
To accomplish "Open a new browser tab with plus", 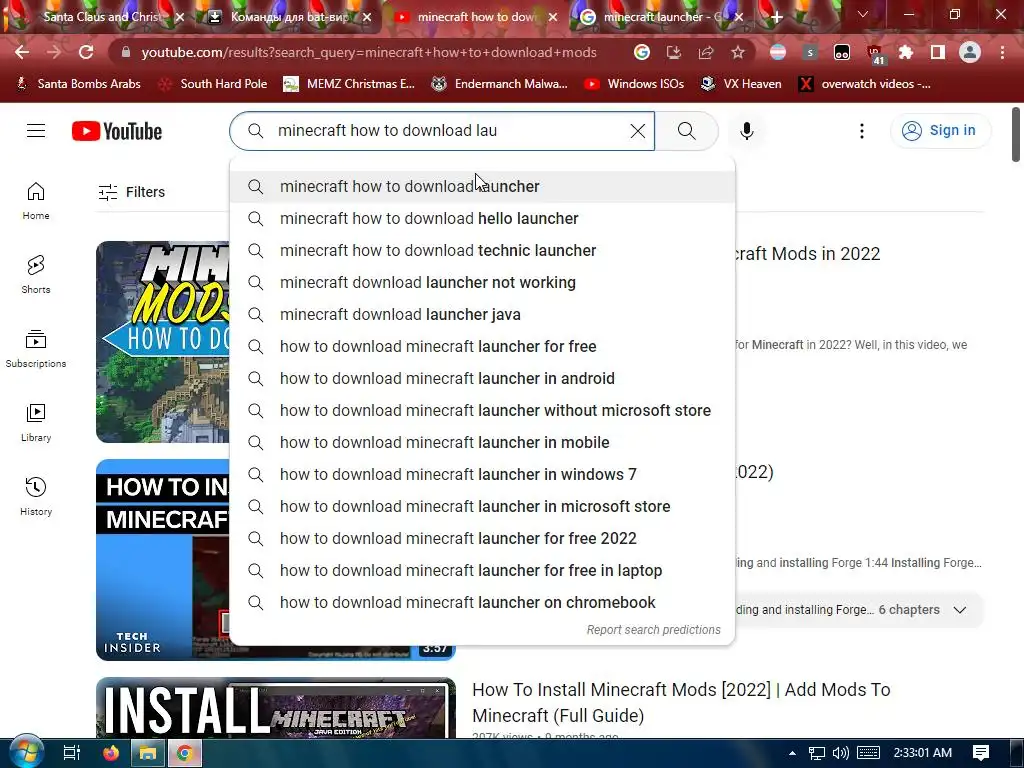I will click(x=776, y=17).
